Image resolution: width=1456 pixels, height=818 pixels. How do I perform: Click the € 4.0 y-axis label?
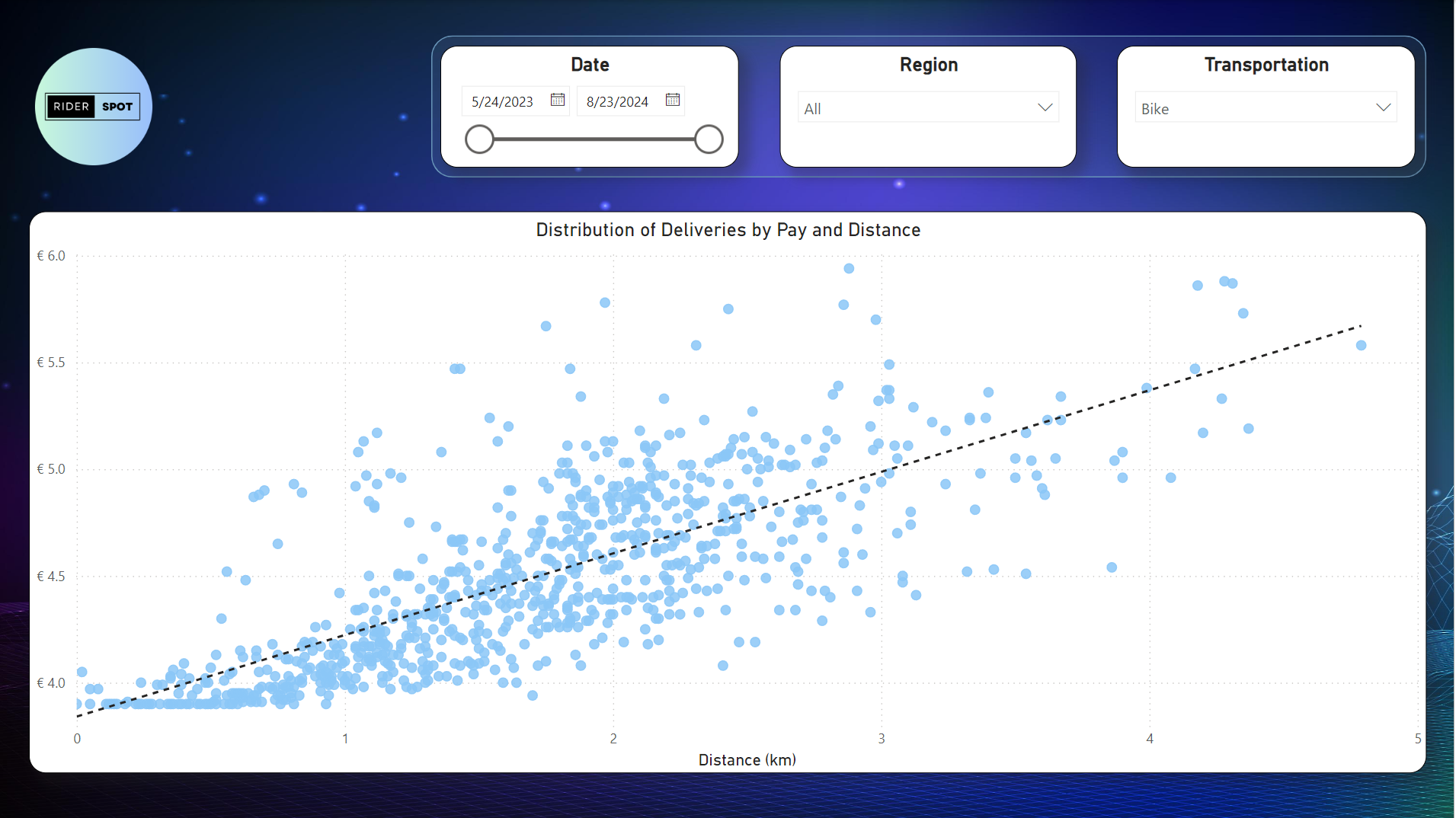pyautogui.click(x=51, y=683)
